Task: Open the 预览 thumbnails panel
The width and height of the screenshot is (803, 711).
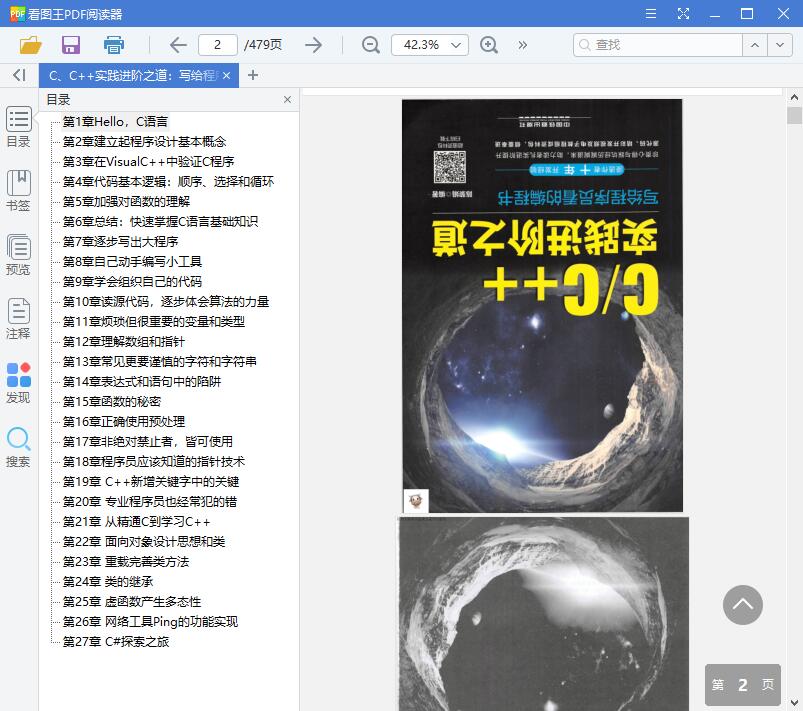Action: (18, 255)
